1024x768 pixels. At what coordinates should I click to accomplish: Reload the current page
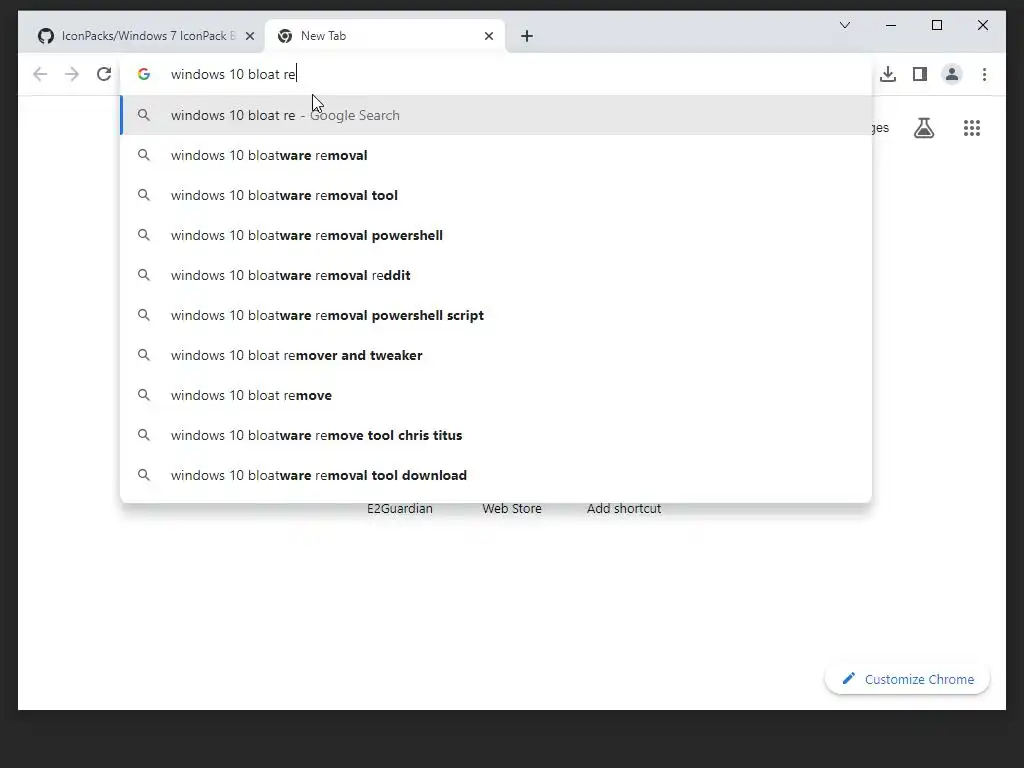(x=104, y=74)
